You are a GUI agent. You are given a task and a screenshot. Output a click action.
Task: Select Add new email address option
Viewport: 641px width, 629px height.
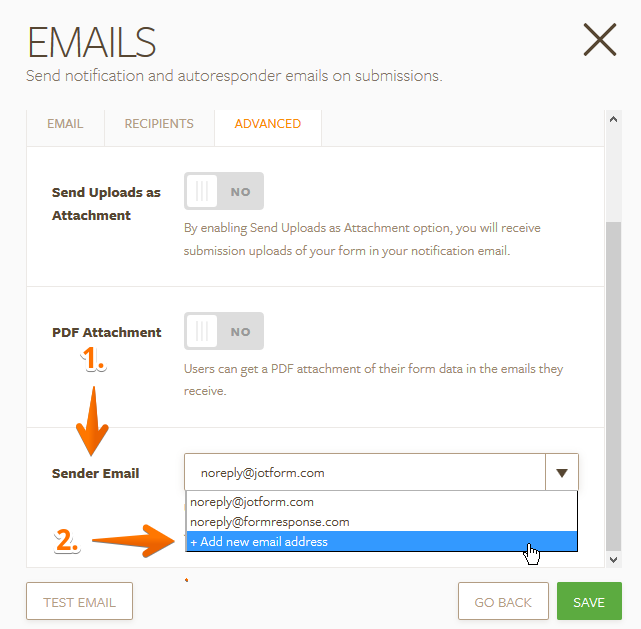click(259, 542)
